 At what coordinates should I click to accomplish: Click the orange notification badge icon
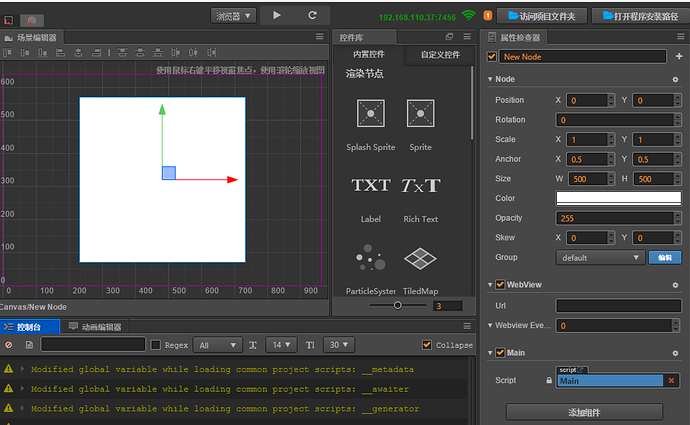pos(488,15)
